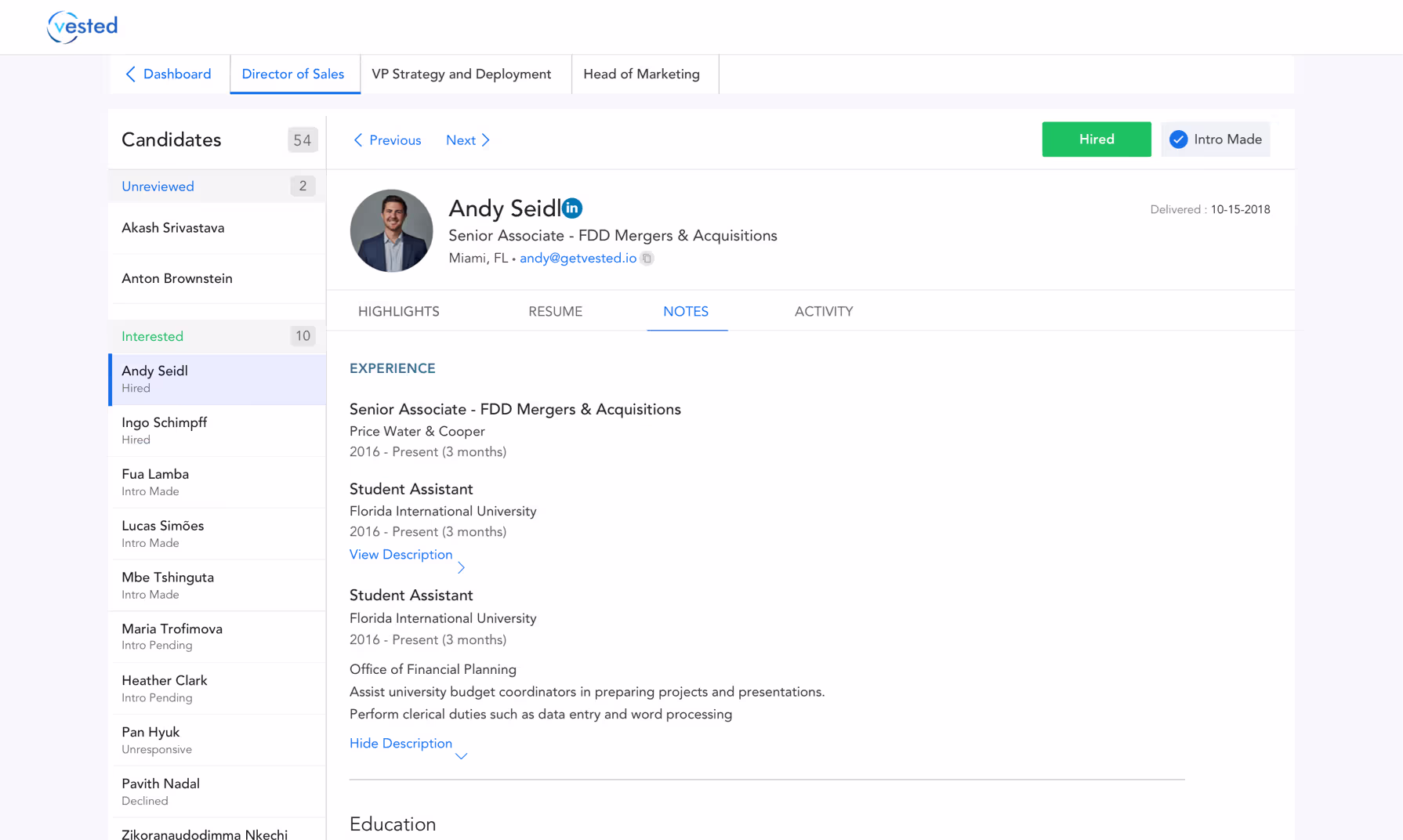This screenshot has height=840, width=1403.
Task: Click Andy Seidl's profile photo
Action: pos(391,230)
